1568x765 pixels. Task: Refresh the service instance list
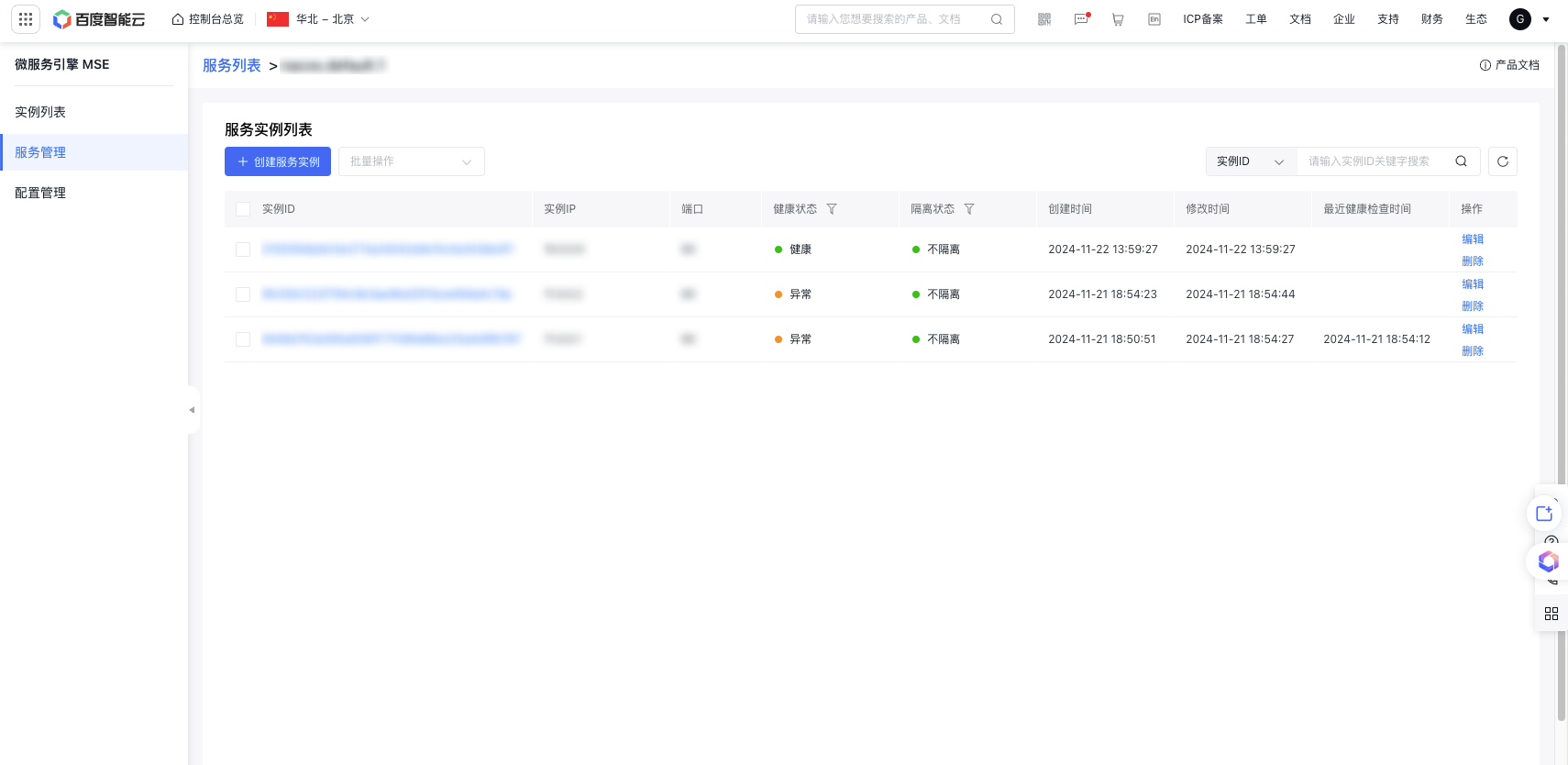tap(1503, 161)
